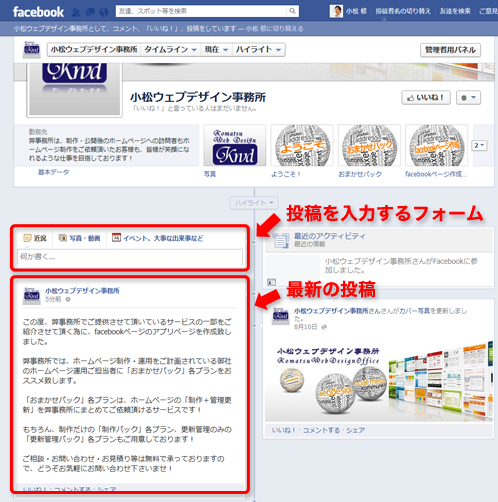Click シェア under the cover photo
This screenshot has height=502, width=498.
[x=355, y=430]
